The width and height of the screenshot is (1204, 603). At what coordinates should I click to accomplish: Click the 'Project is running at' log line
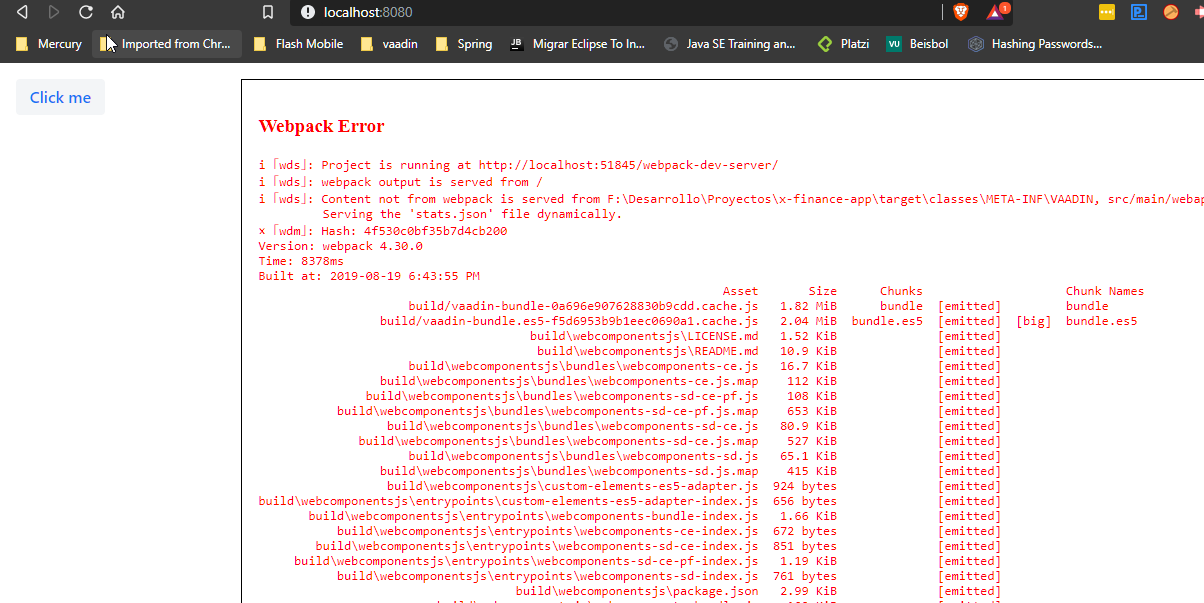(518, 165)
